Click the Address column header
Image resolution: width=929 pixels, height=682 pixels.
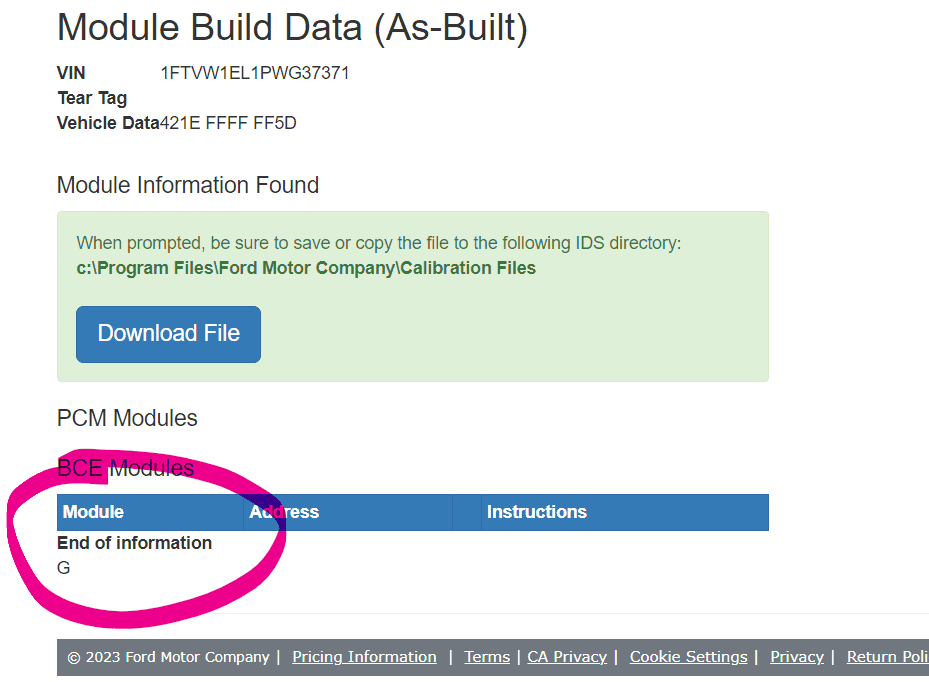(x=285, y=512)
